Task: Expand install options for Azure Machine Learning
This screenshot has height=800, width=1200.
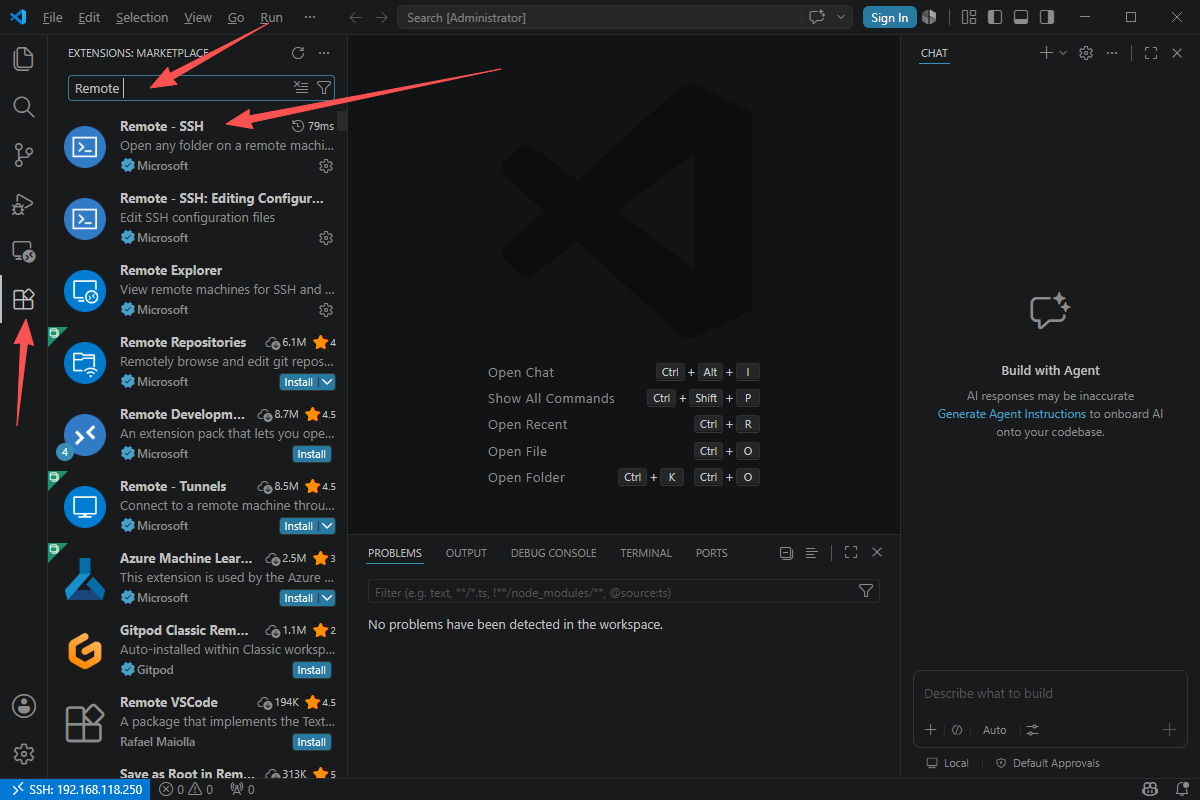Action: (327, 598)
